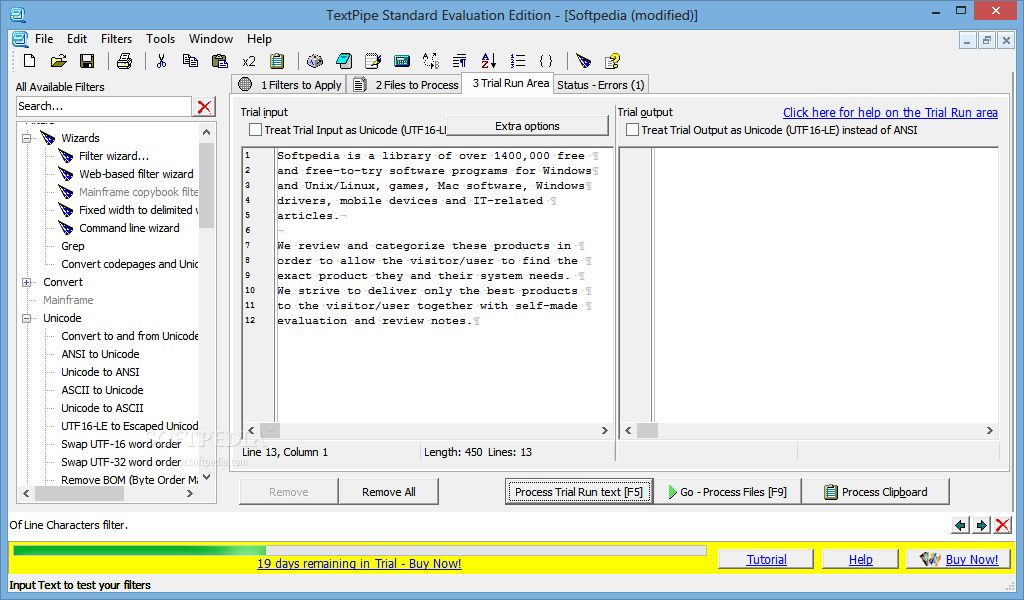1024x600 pixels.
Task: Open the Help menu
Action: (x=259, y=39)
